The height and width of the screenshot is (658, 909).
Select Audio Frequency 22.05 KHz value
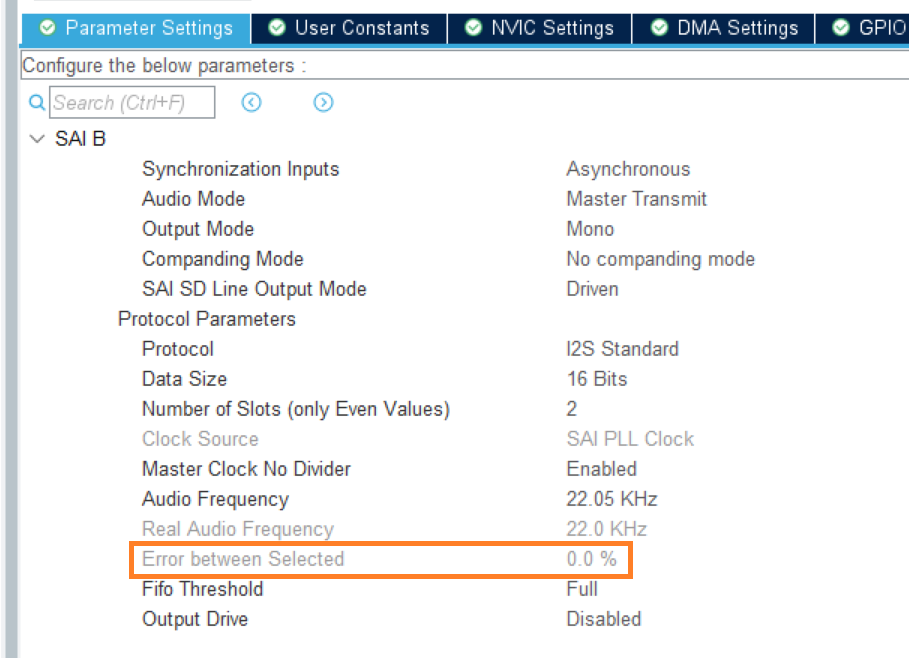tap(611, 499)
